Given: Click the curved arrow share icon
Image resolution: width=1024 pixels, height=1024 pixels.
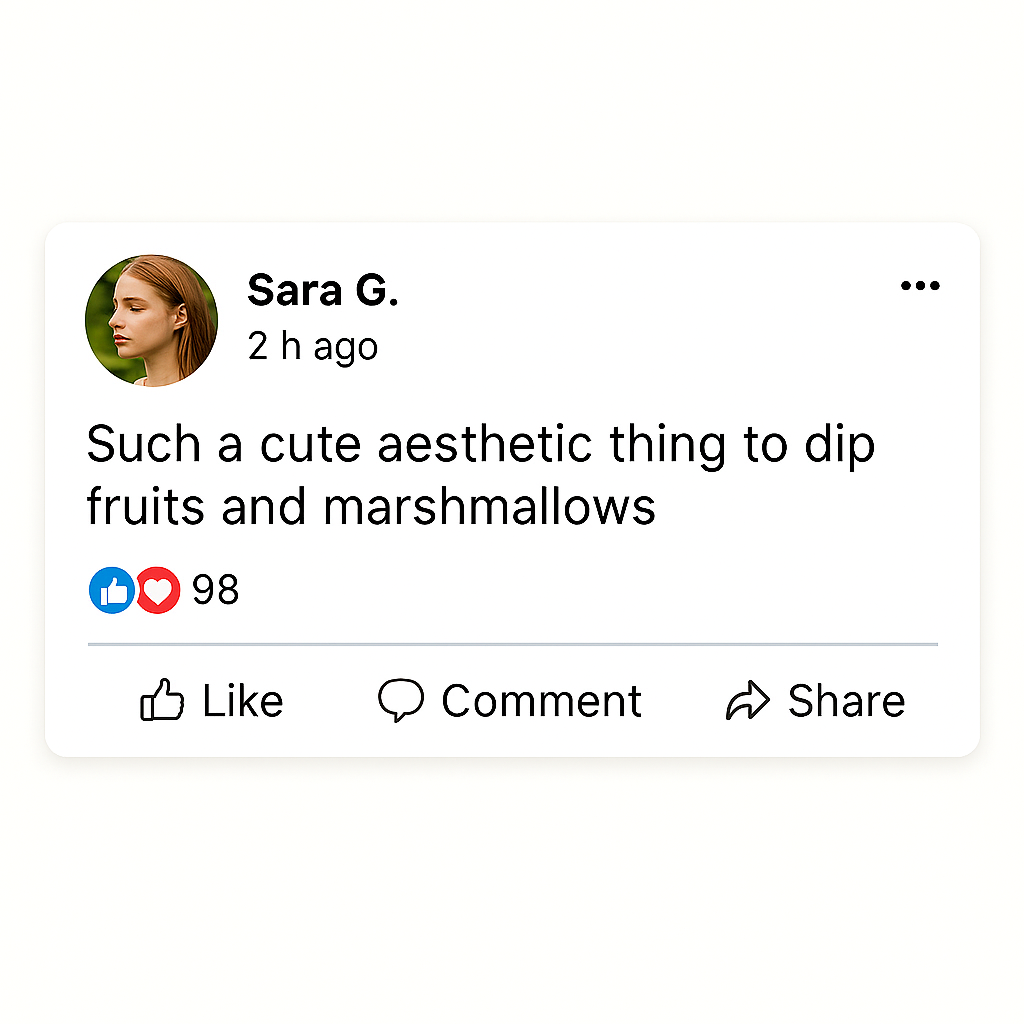Looking at the screenshot, I should tap(747, 702).
